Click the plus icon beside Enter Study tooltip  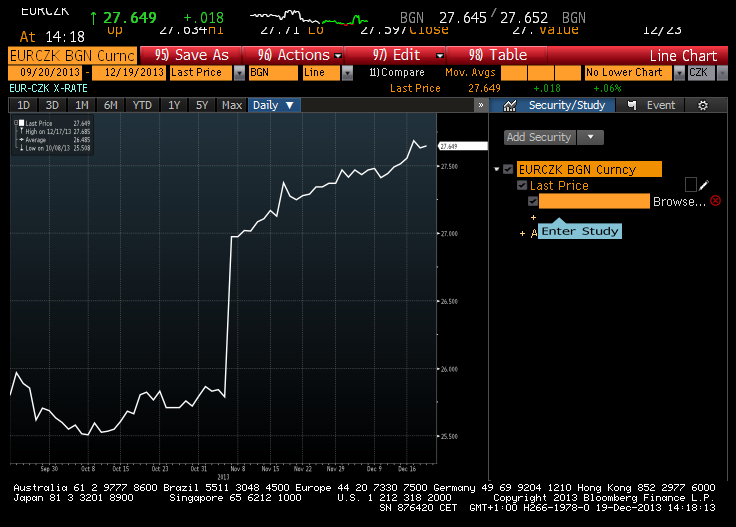click(522, 233)
